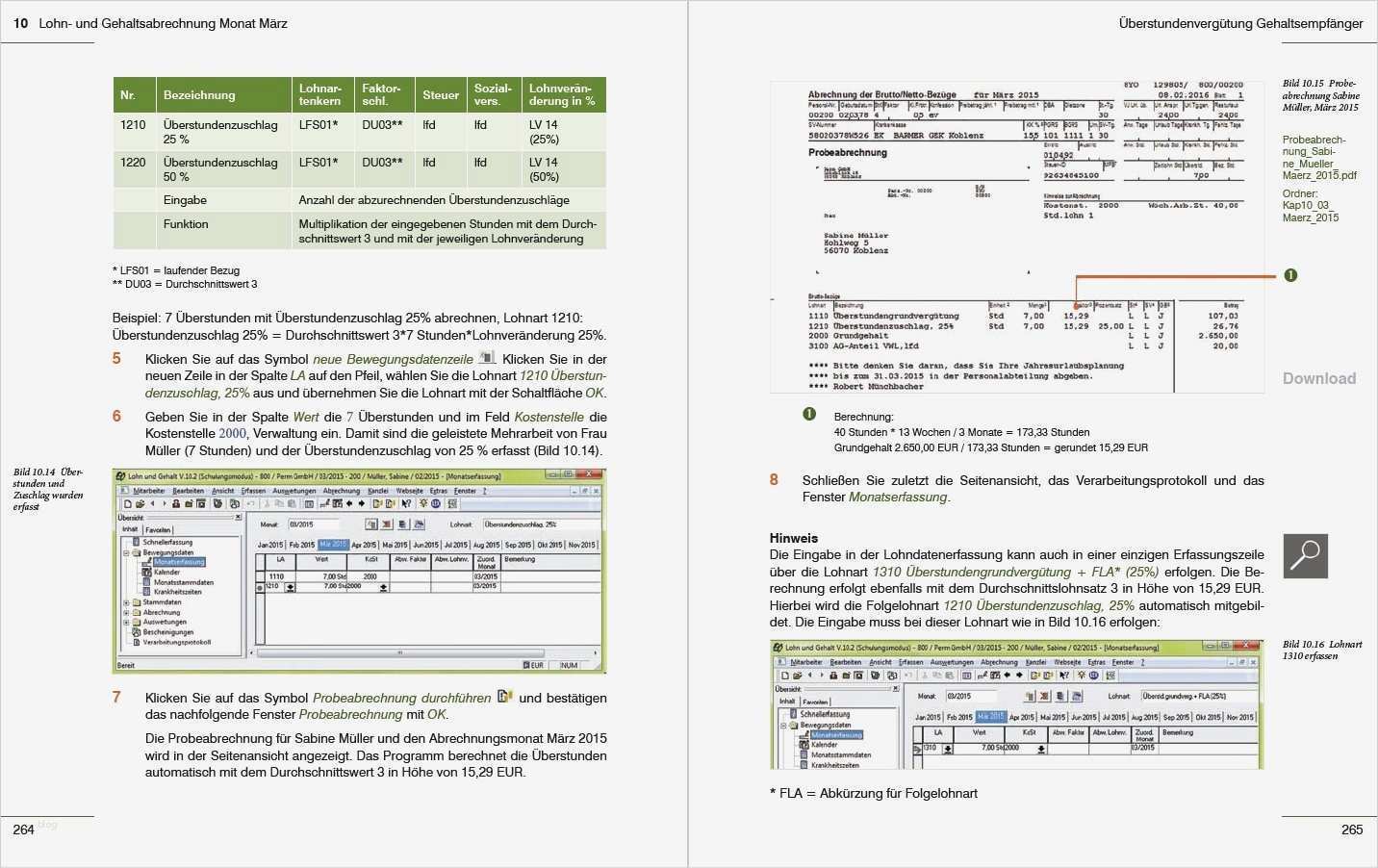Click the Monat field in Bild 10.14 window
1378x868 pixels.
click(x=313, y=524)
